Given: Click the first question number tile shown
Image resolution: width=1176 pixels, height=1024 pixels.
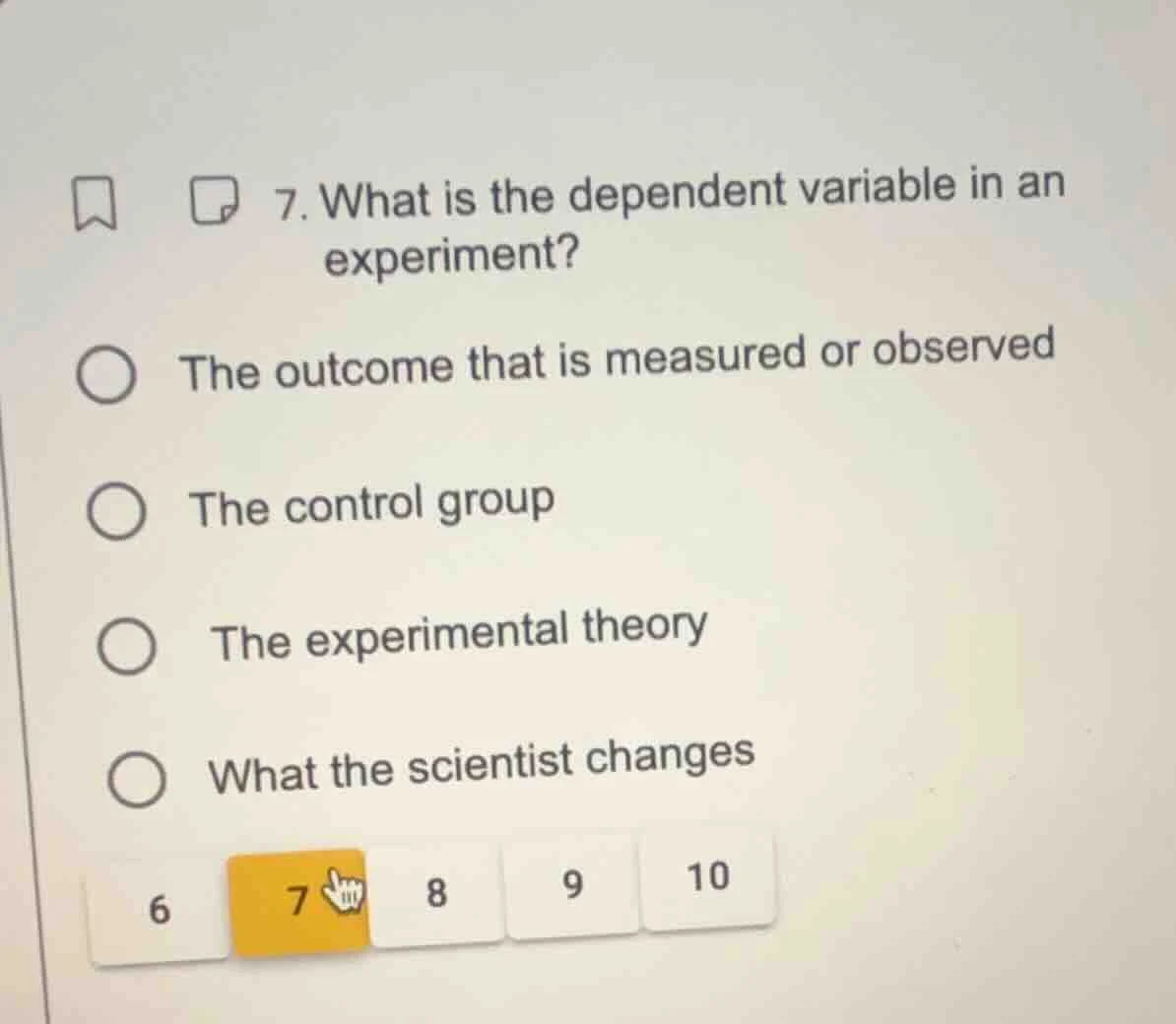Looking at the screenshot, I should pos(159,905).
